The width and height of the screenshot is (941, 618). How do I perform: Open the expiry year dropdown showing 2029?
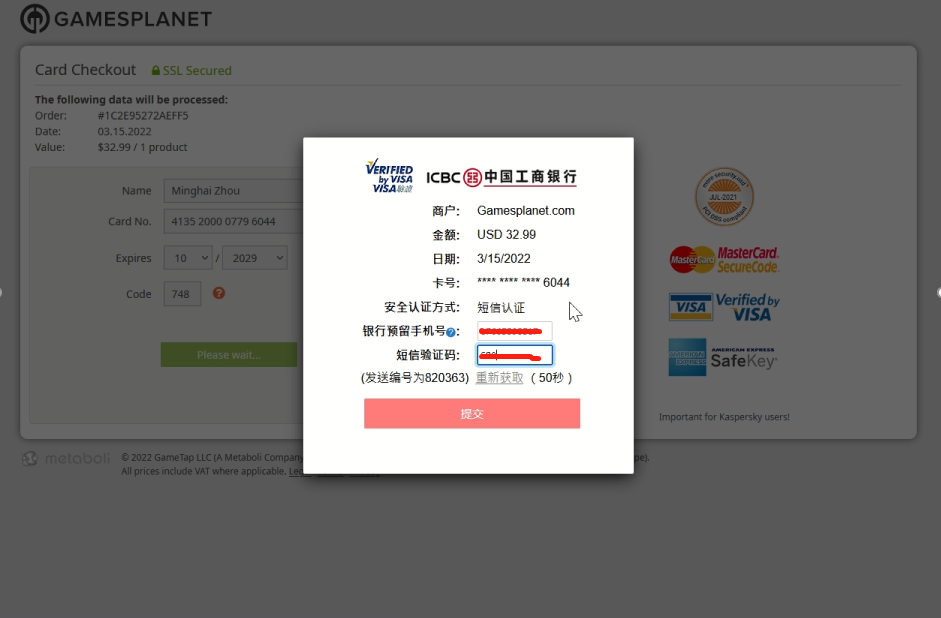pyautogui.click(x=255, y=258)
